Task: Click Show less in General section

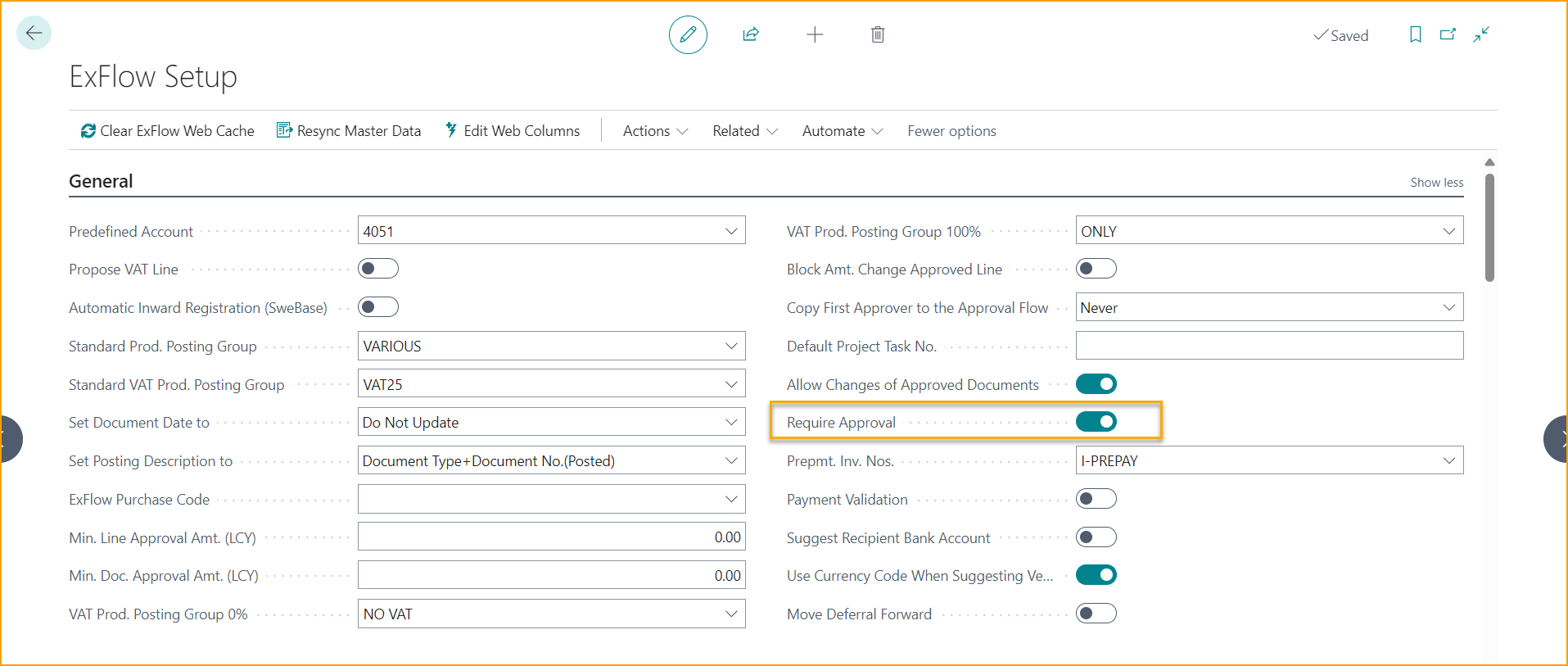Action: (x=1436, y=183)
